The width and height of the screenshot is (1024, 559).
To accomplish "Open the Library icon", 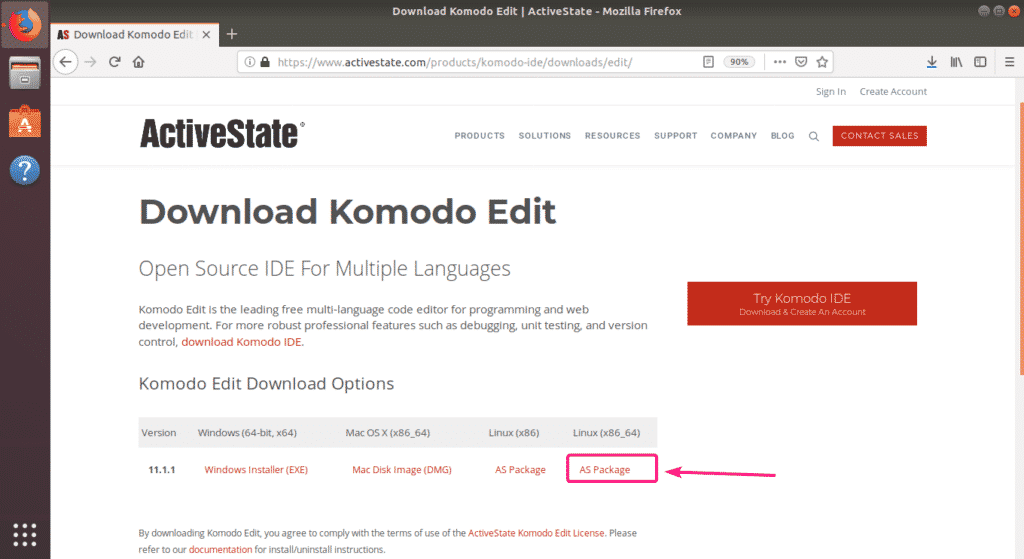I will pyautogui.click(x=956, y=62).
